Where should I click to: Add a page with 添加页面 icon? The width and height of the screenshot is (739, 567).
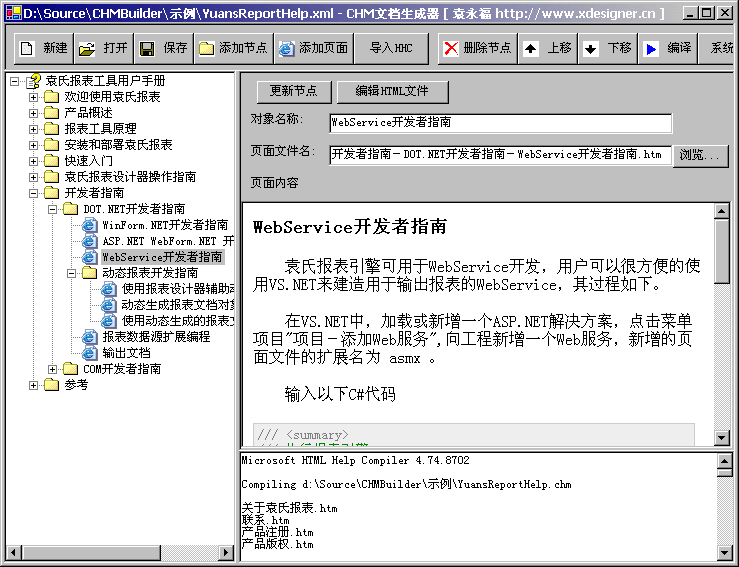point(287,48)
